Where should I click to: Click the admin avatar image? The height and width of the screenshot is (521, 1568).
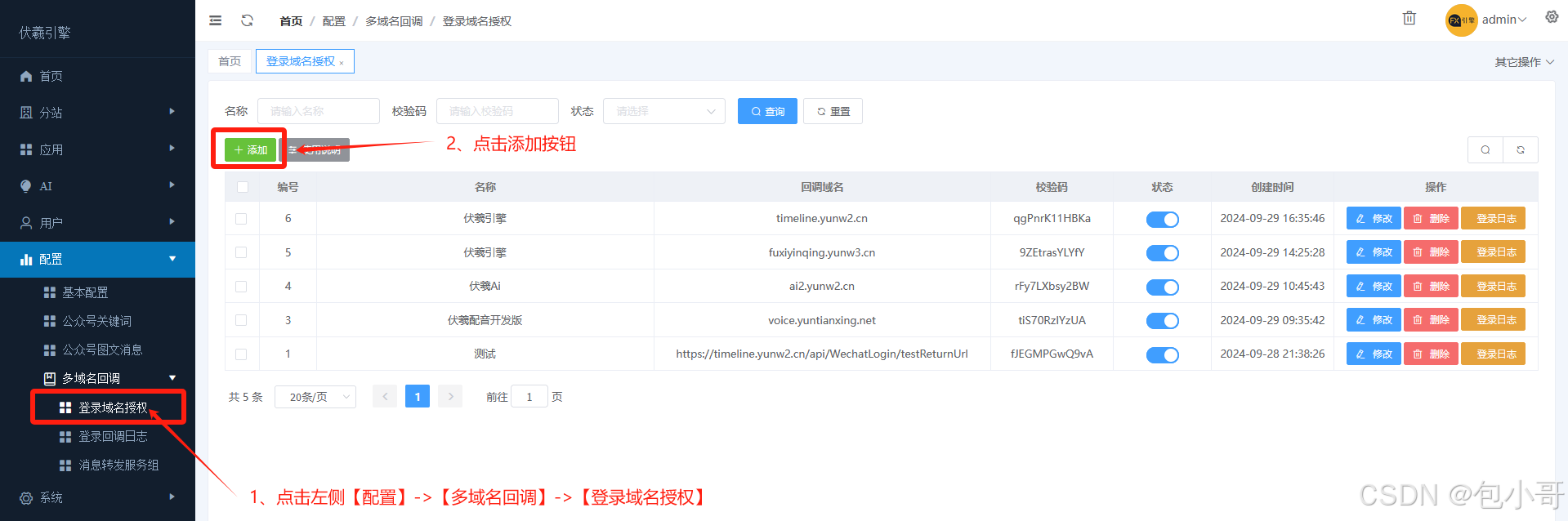coord(1461,20)
